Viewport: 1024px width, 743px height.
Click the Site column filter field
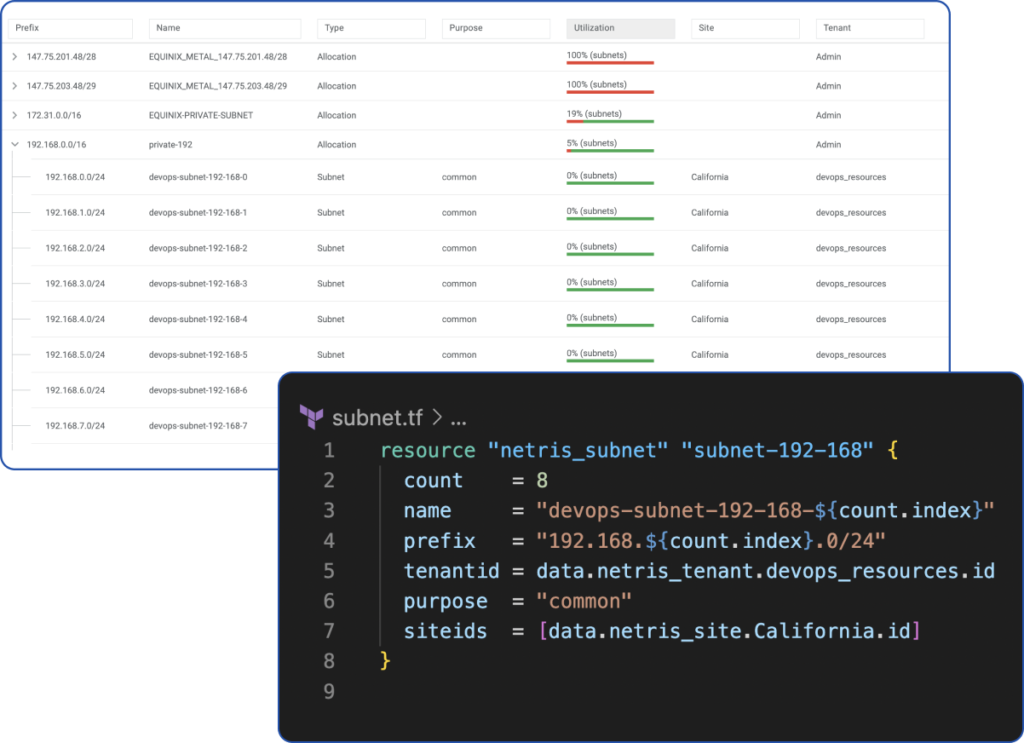point(745,28)
